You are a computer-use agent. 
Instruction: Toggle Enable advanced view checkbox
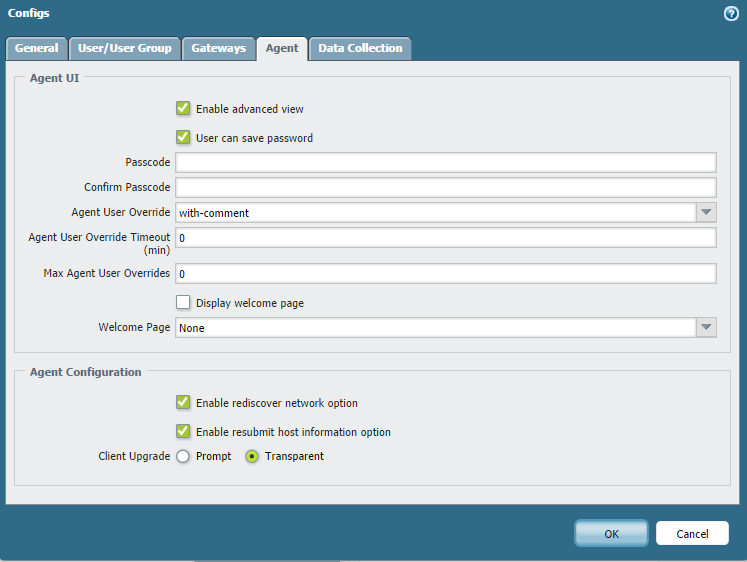pos(183,108)
